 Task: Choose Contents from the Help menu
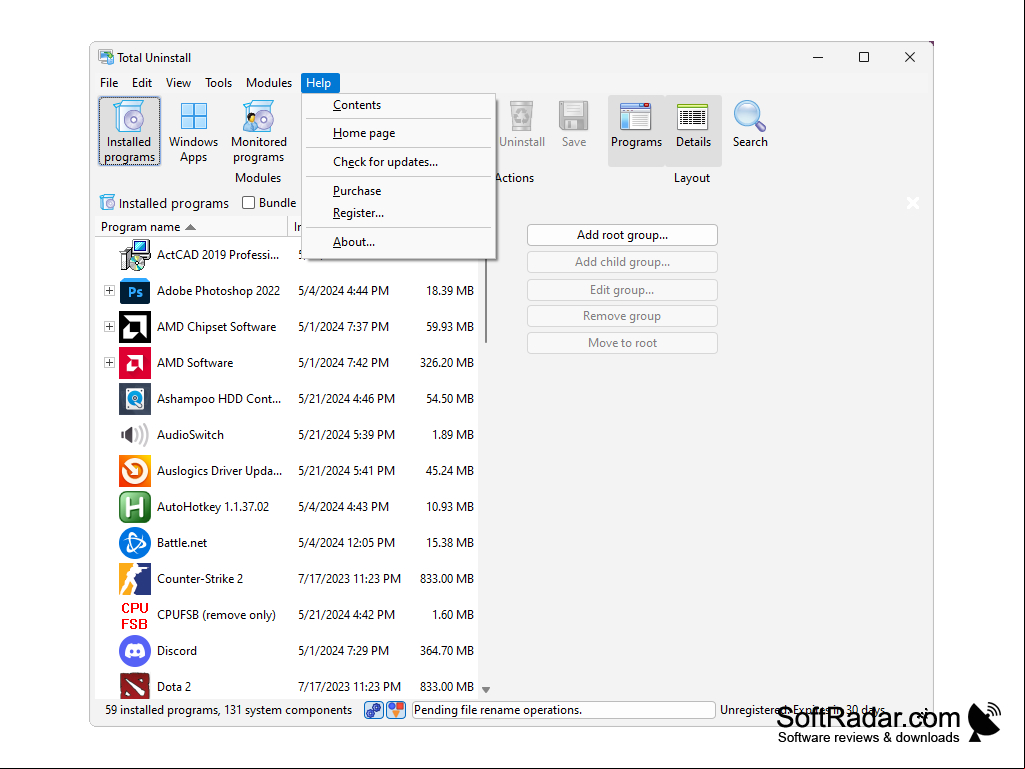(x=398, y=105)
